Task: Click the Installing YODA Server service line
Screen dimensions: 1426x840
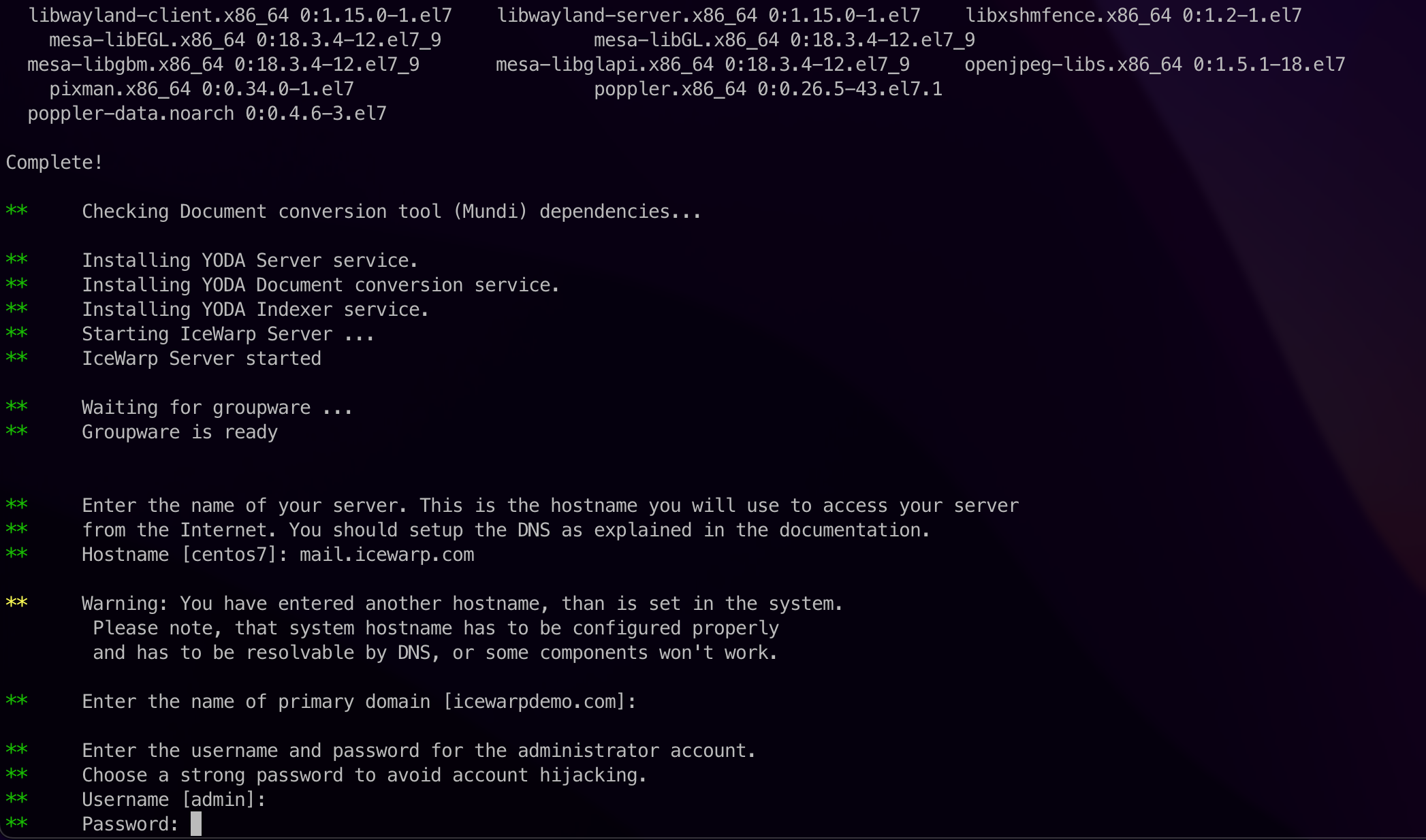Action: (250, 260)
